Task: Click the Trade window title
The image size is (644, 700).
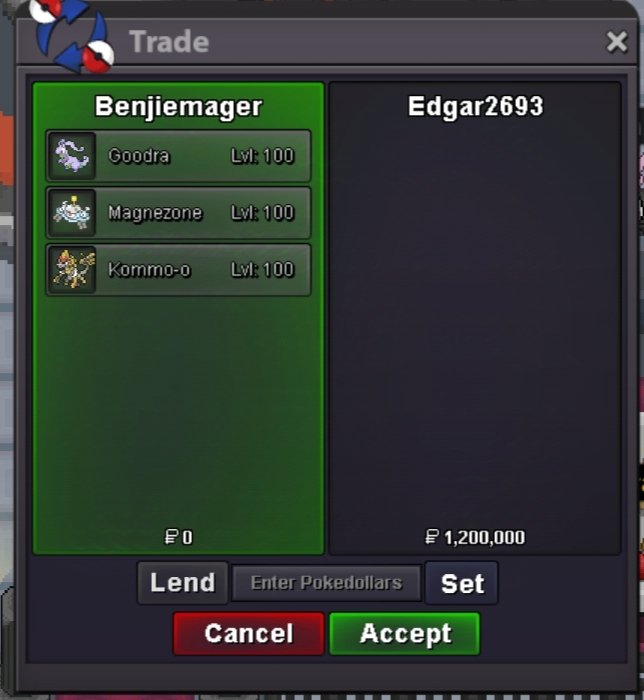Action: (169, 42)
